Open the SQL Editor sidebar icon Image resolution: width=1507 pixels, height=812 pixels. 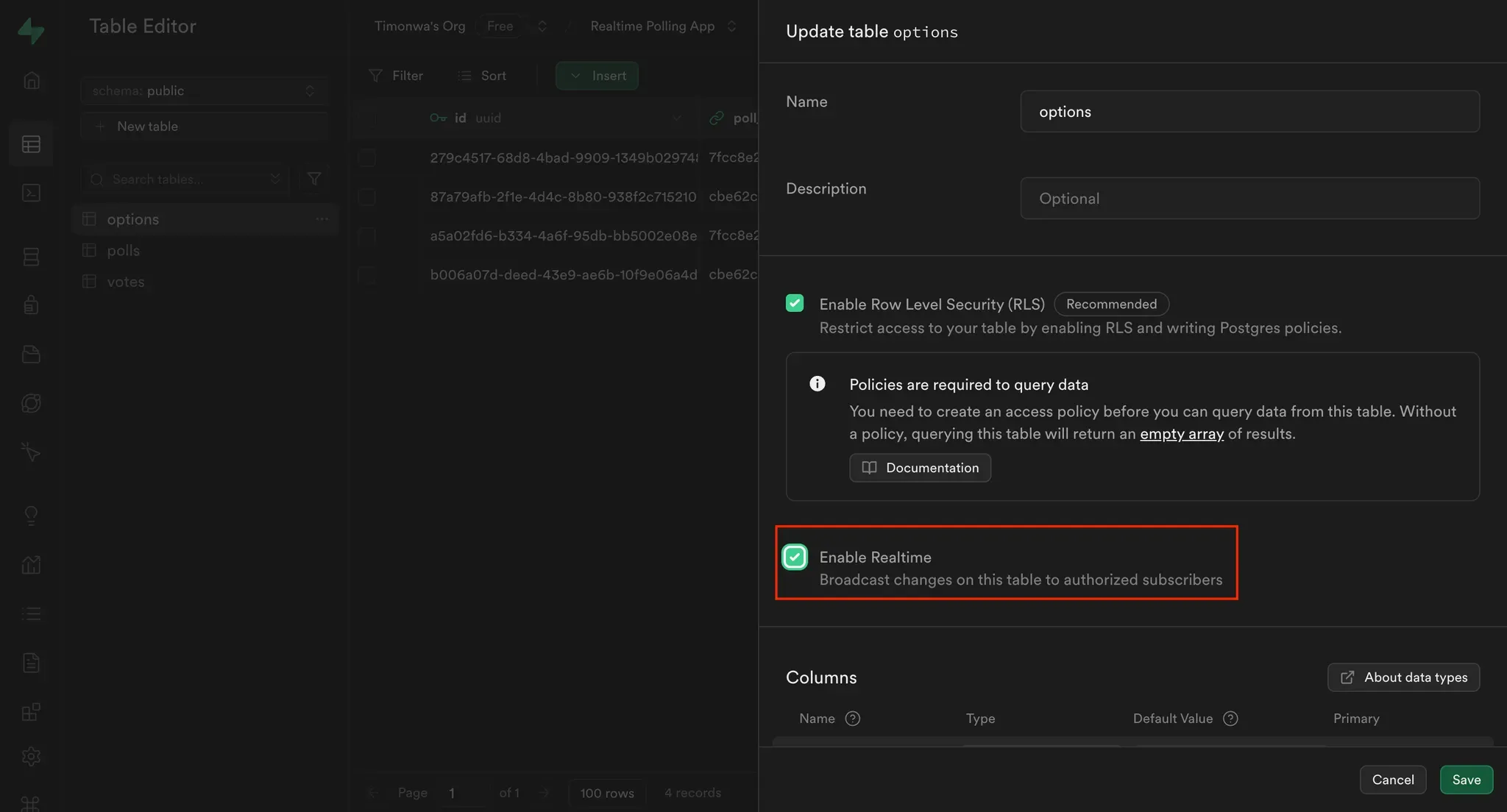[x=31, y=193]
